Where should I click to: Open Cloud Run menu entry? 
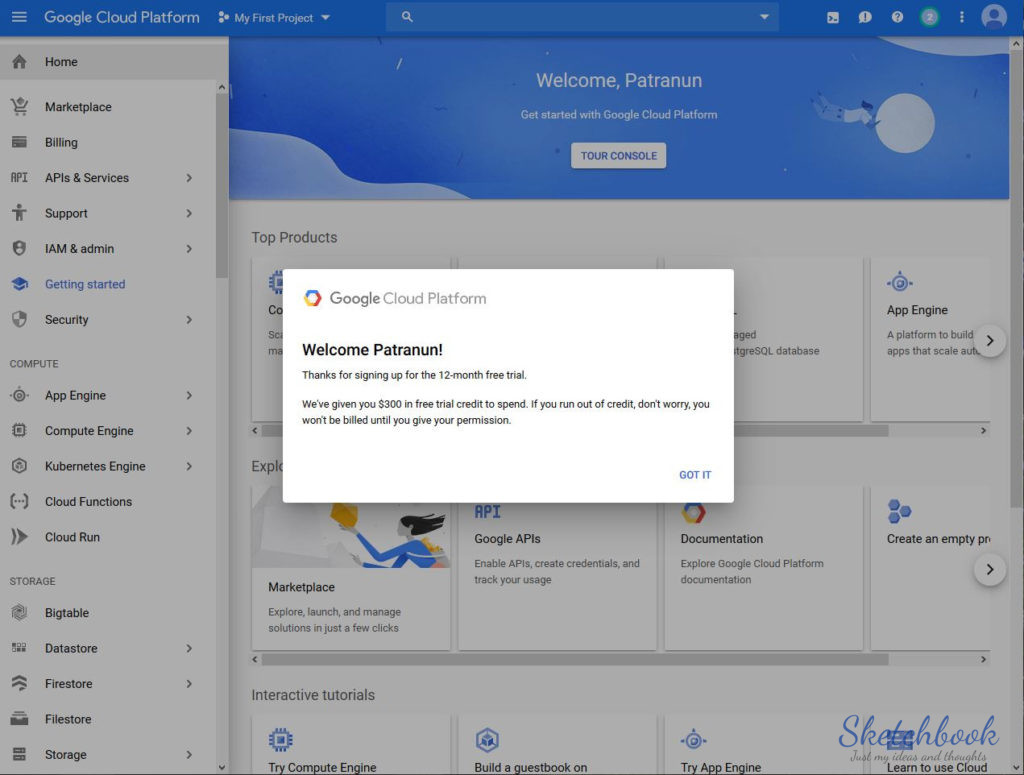coord(72,537)
